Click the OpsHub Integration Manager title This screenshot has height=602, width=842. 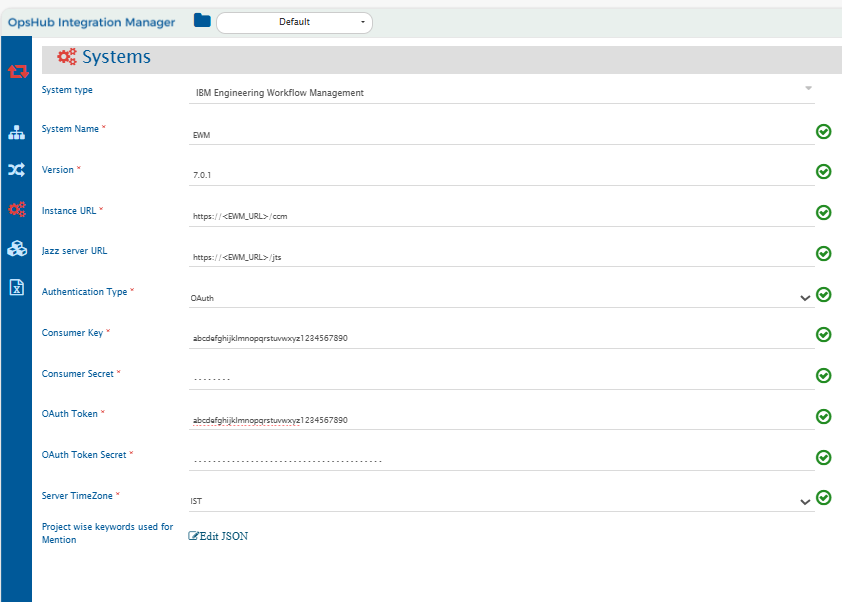pos(91,22)
